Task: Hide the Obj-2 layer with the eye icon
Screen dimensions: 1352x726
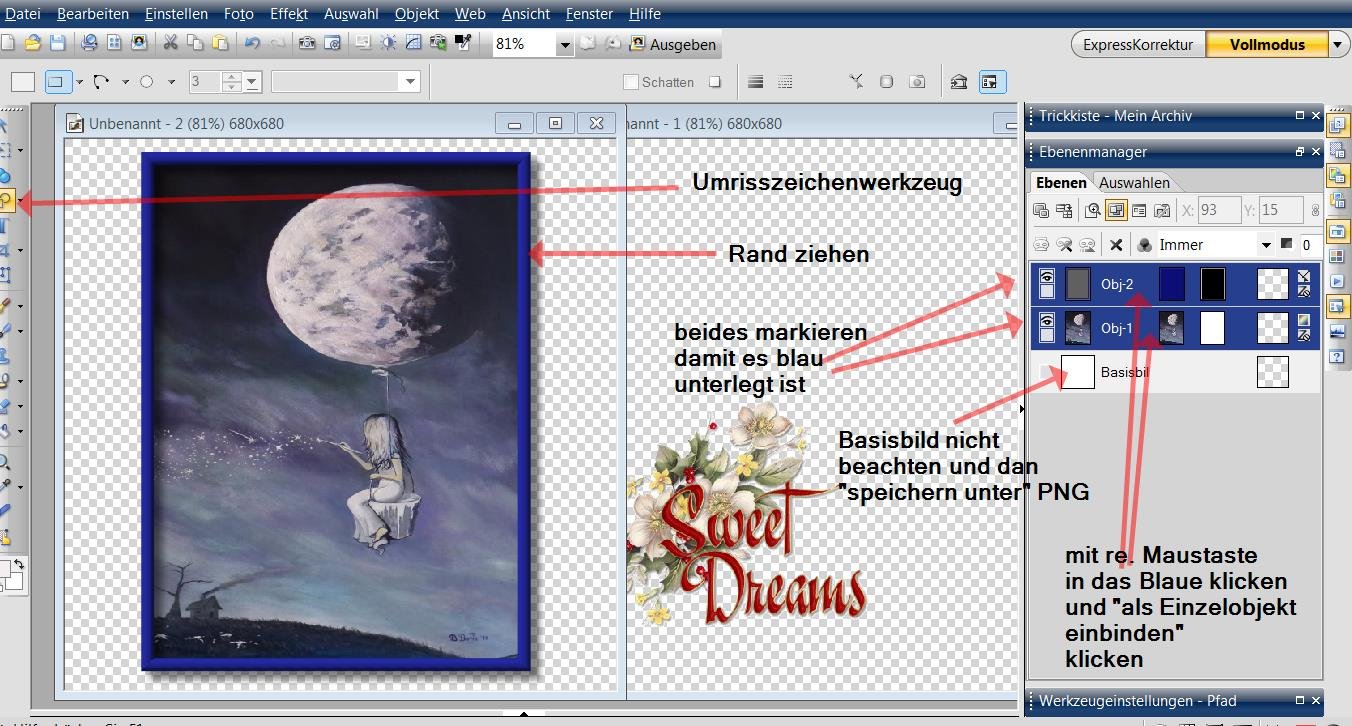Action: click(1046, 276)
